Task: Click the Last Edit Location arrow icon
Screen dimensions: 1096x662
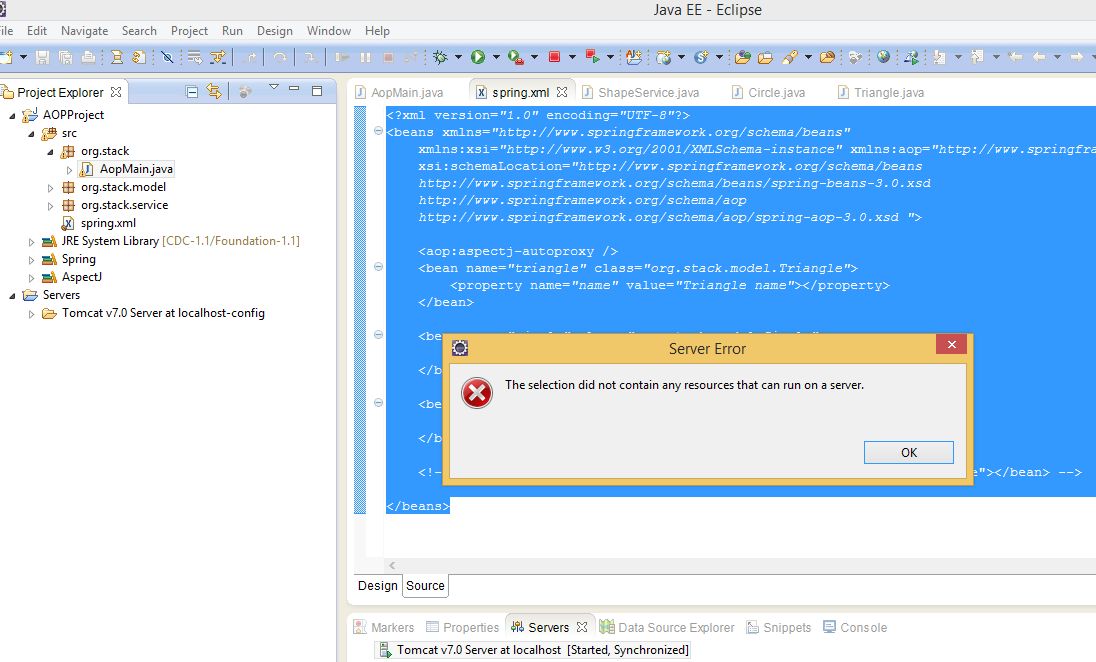Action: pyautogui.click(x=1016, y=57)
